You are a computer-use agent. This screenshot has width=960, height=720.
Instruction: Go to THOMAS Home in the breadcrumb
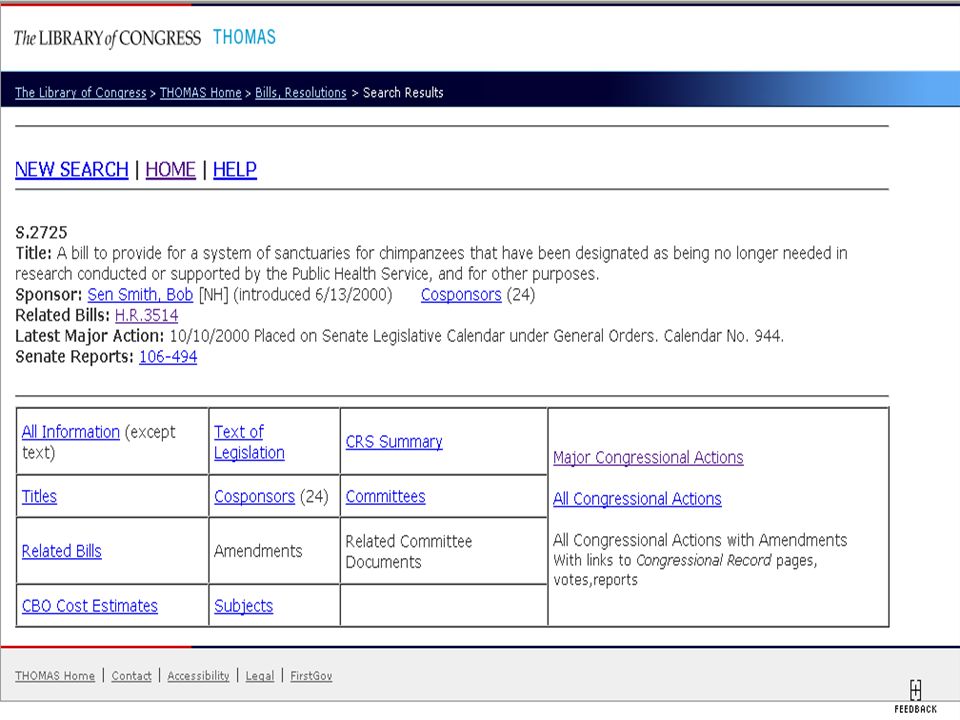click(201, 92)
